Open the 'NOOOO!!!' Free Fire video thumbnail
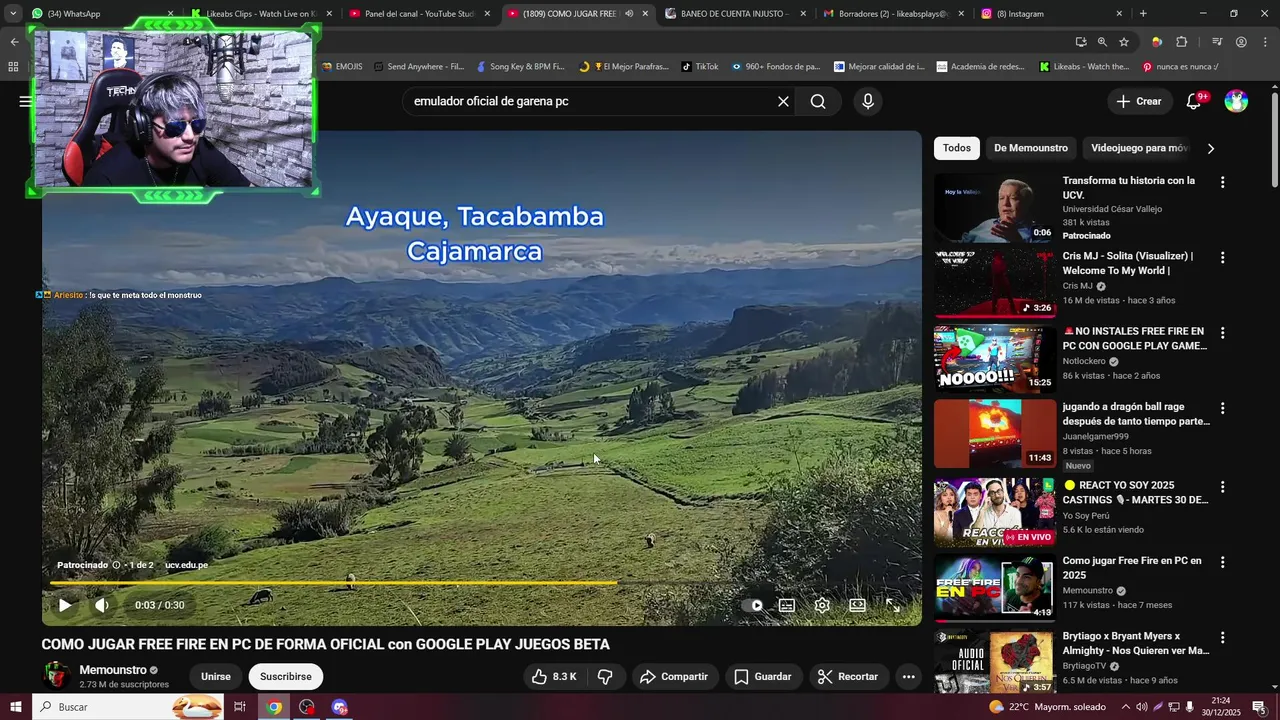 [x=995, y=358]
